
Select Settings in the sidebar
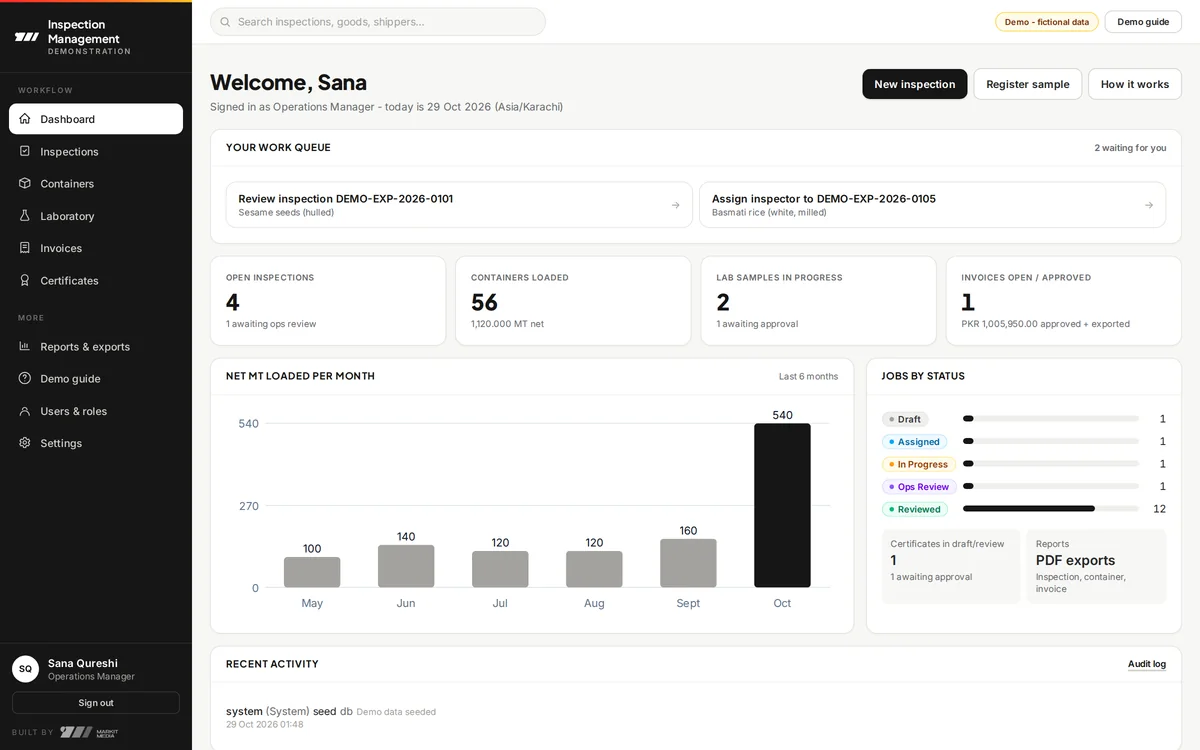tap(96, 443)
